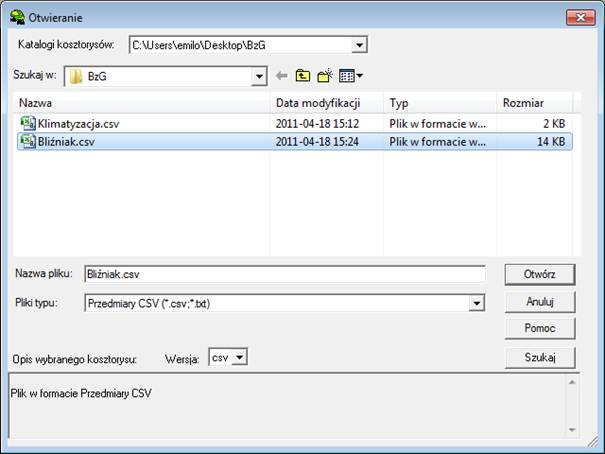Sort files by Rozmiar column

click(x=534, y=103)
